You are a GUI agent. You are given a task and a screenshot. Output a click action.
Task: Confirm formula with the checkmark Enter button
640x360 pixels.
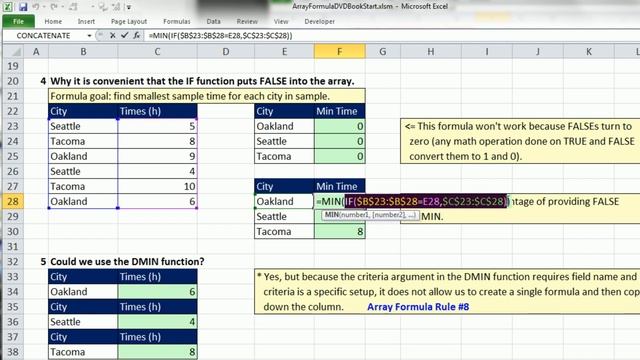[124, 36]
